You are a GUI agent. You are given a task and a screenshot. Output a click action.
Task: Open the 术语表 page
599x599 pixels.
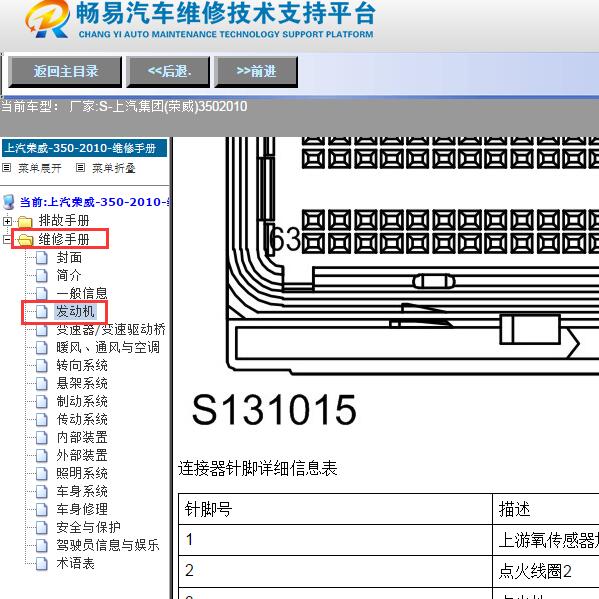coord(75,563)
